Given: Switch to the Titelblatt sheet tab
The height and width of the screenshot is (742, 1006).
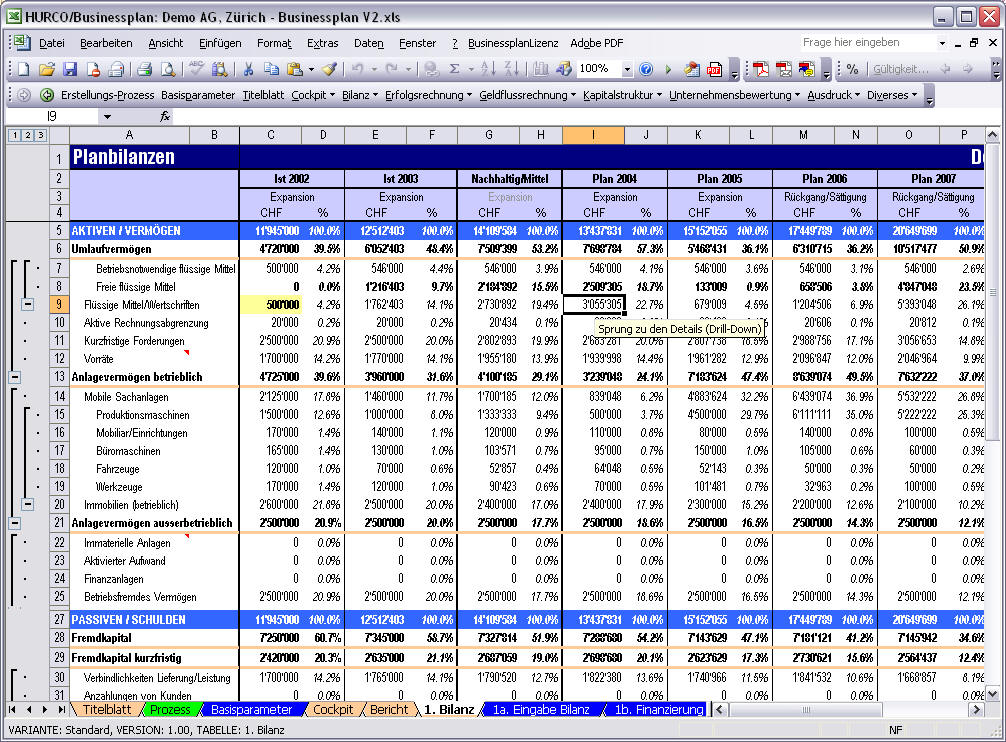Looking at the screenshot, I should coord(107,709).
